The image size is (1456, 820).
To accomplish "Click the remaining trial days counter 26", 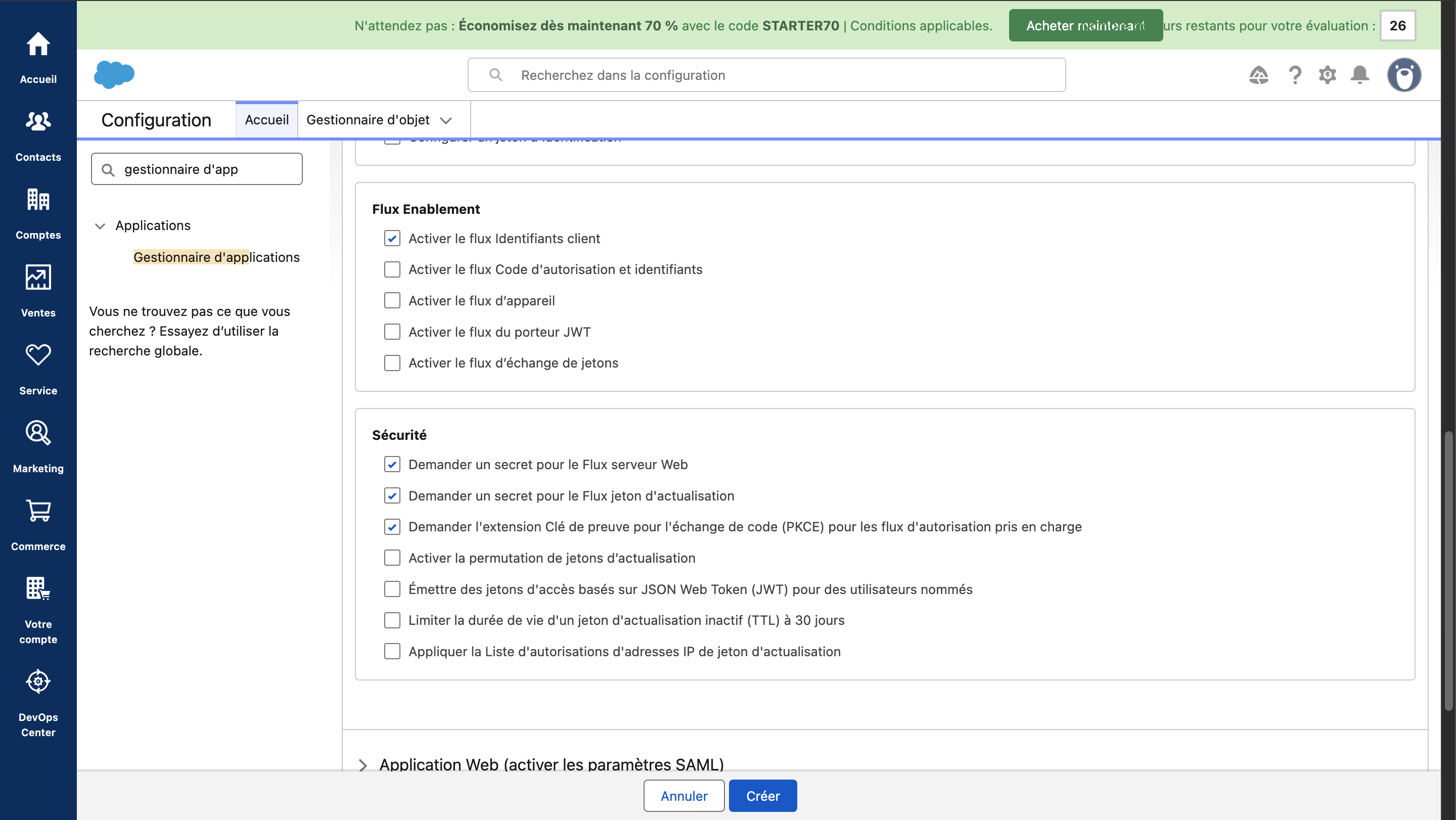I will click(1398, 25).
